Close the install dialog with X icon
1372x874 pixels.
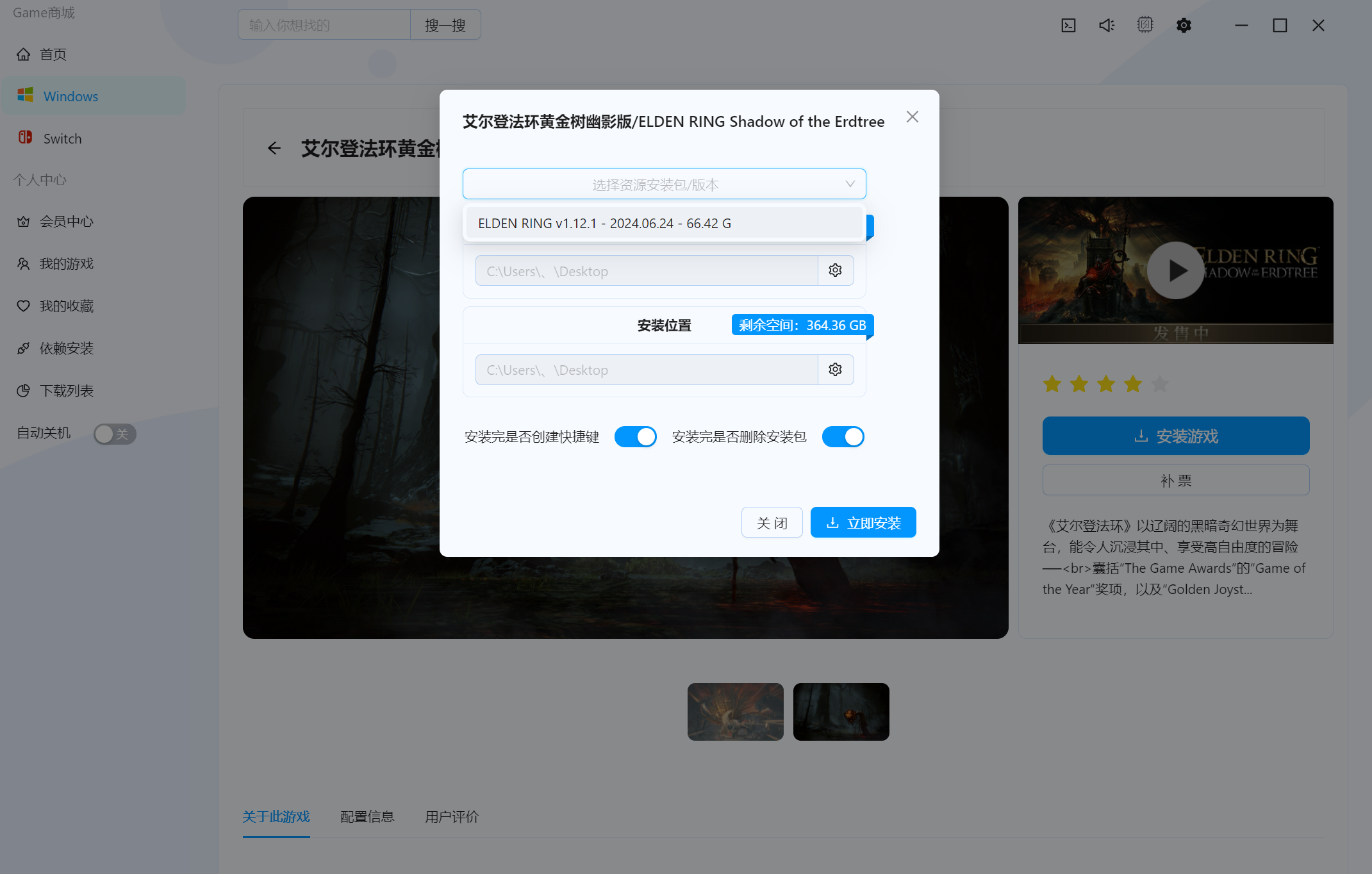point(913,117)
